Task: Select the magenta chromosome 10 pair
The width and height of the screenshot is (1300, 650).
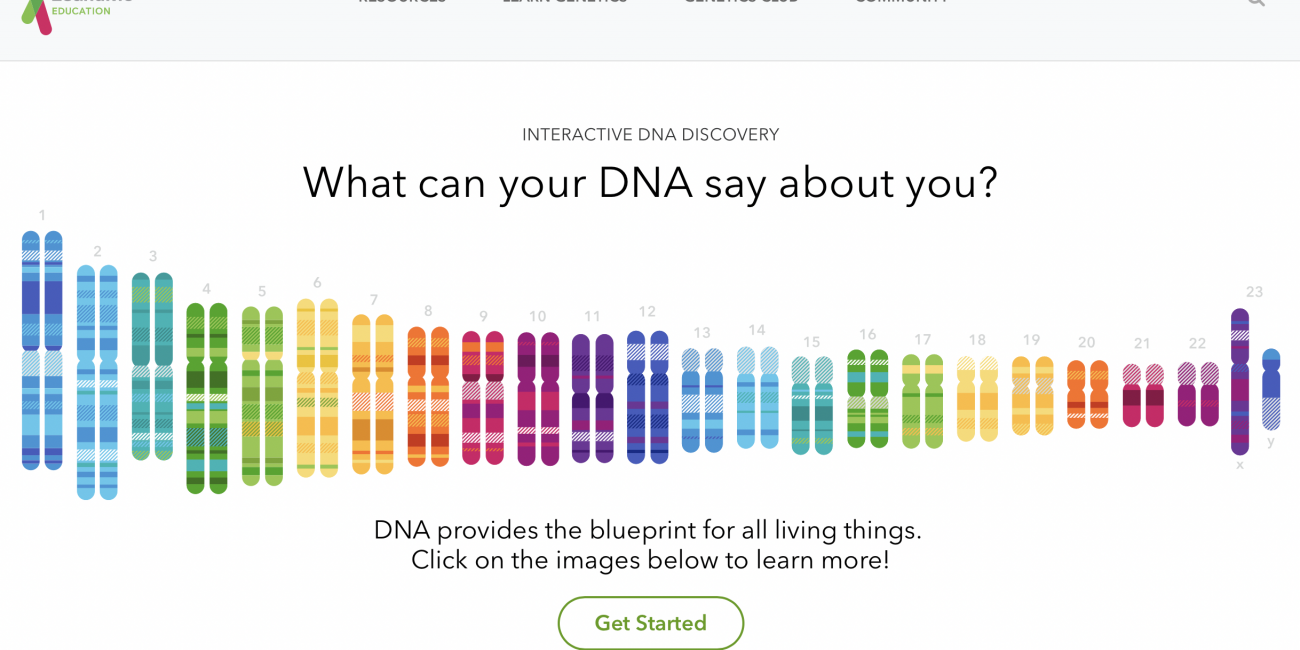Action: pos(538,399)
